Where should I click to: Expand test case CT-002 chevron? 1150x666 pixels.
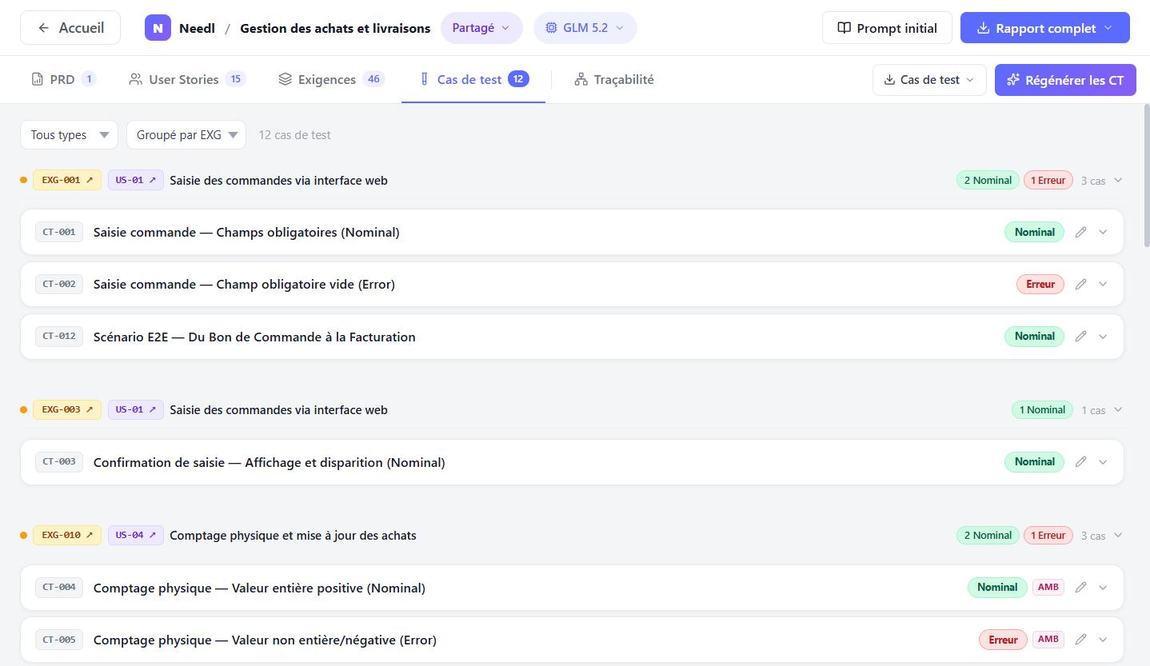(x=1103, y=285)
